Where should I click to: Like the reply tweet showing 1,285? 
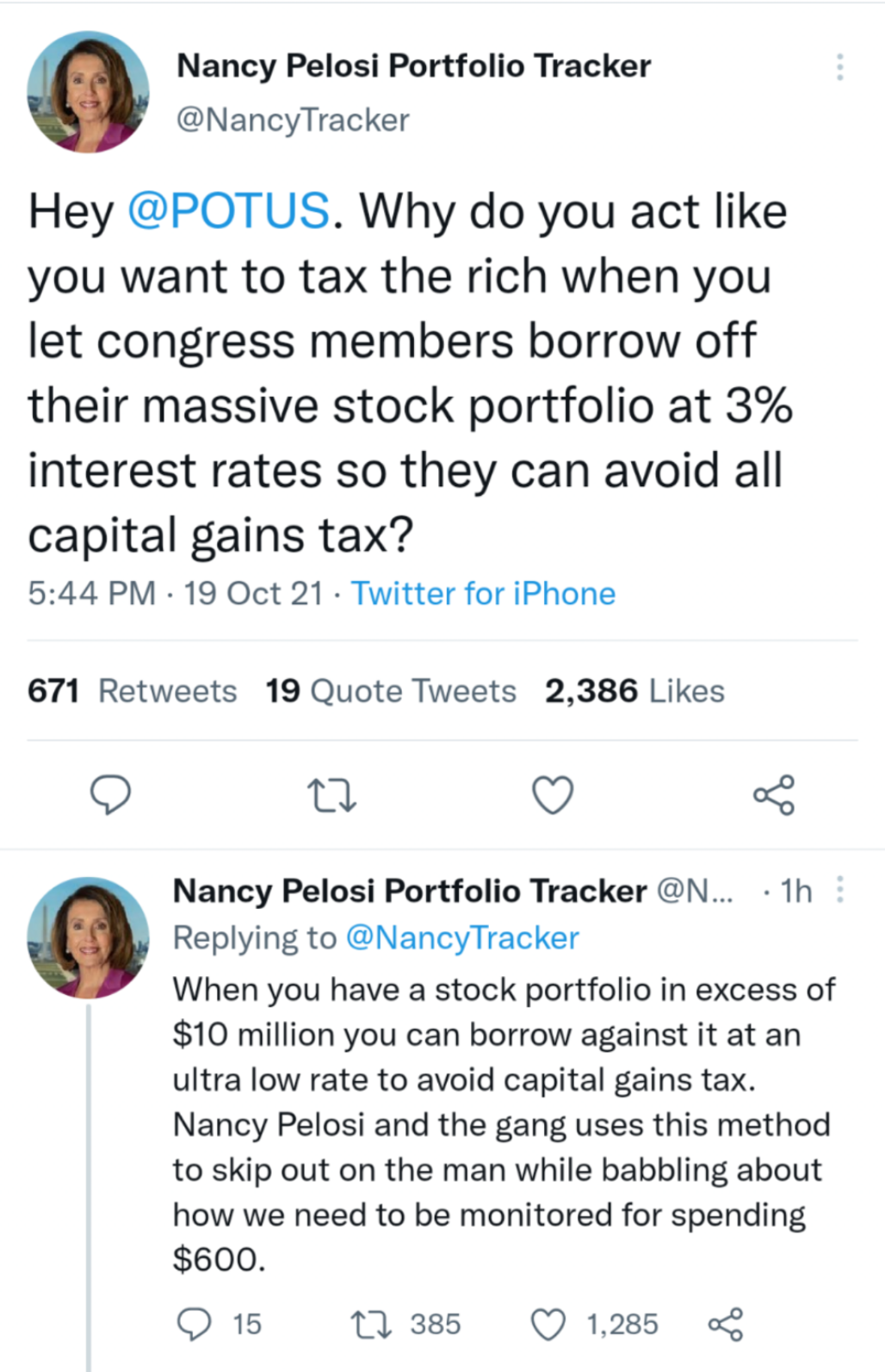548,1324
